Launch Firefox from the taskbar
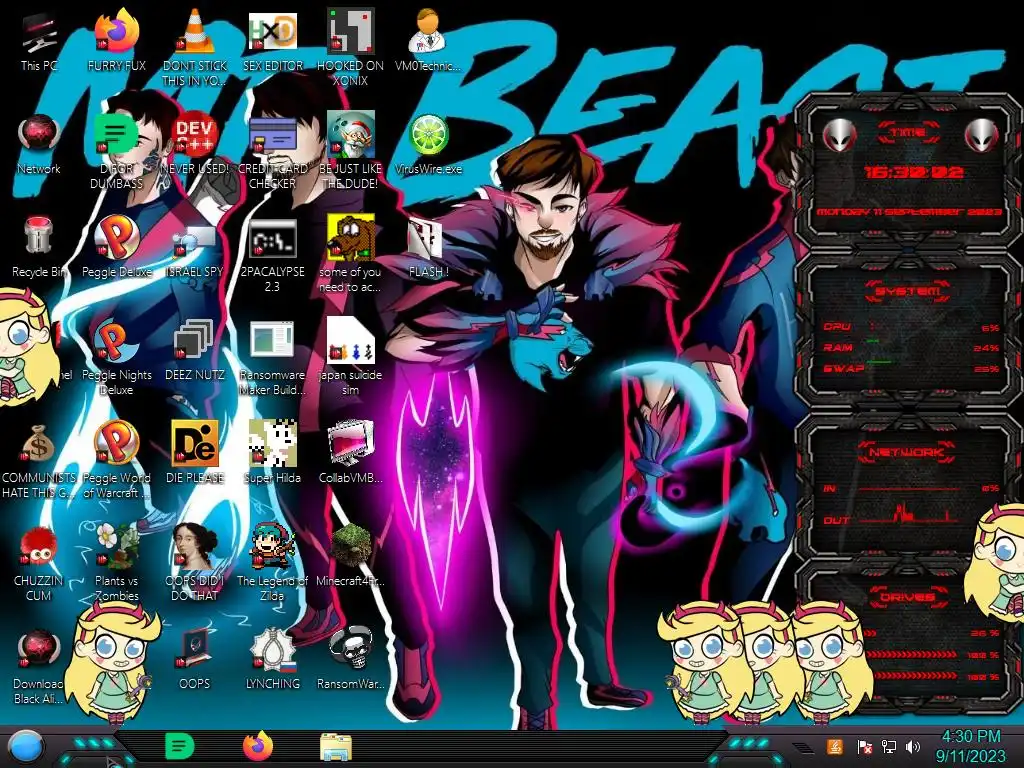 point(257,746)
